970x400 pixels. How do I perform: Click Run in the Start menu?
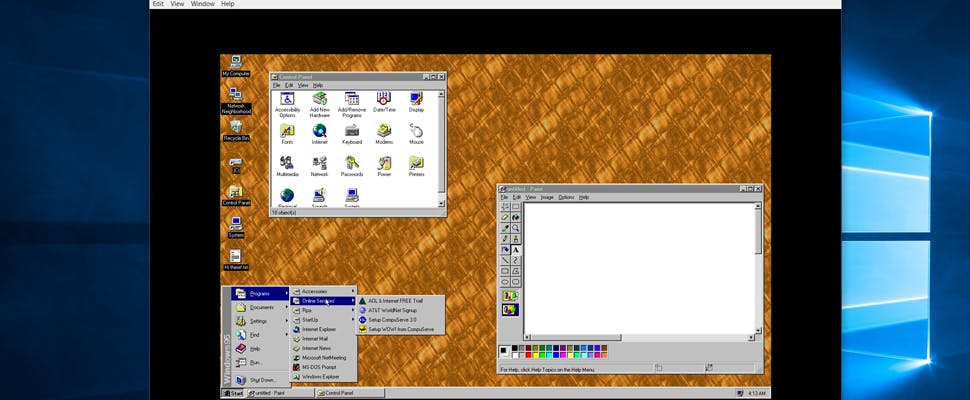(x=260, y=362)
